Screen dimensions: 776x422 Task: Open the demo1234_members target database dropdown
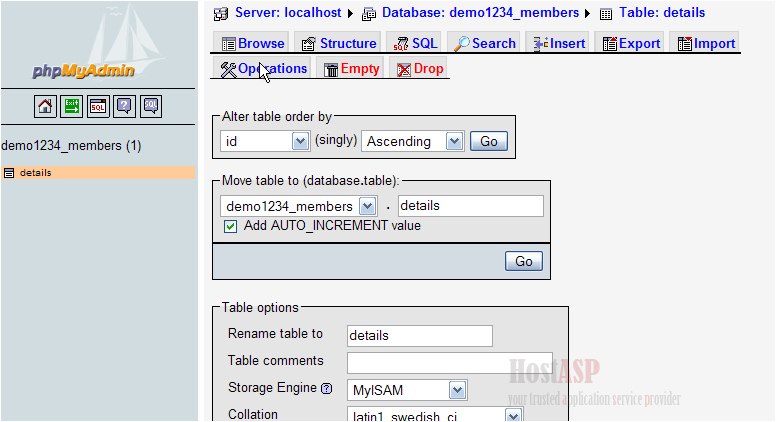pos(298,206)
